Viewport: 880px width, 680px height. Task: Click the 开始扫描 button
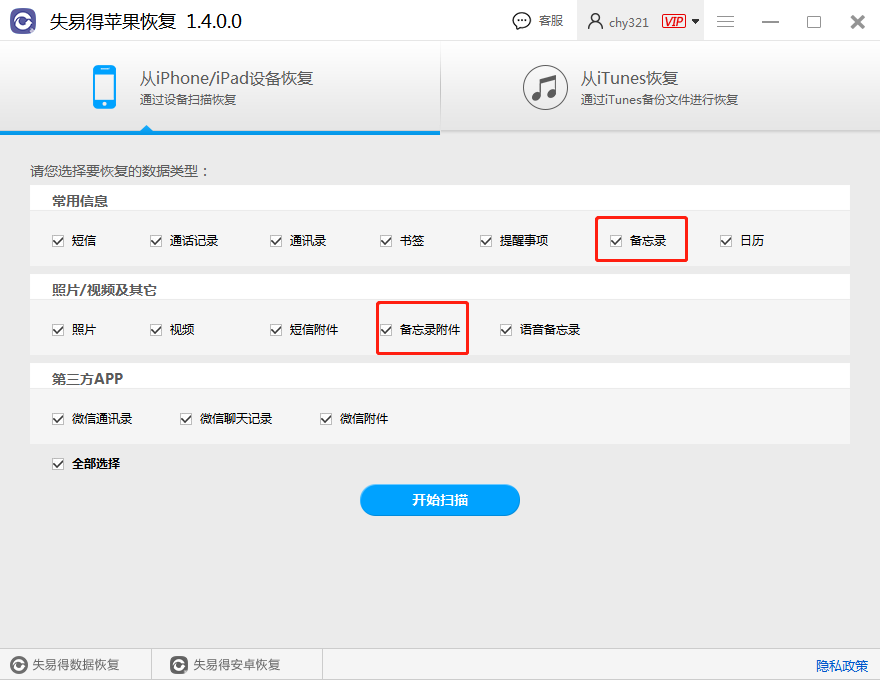[x=440, y=500]
